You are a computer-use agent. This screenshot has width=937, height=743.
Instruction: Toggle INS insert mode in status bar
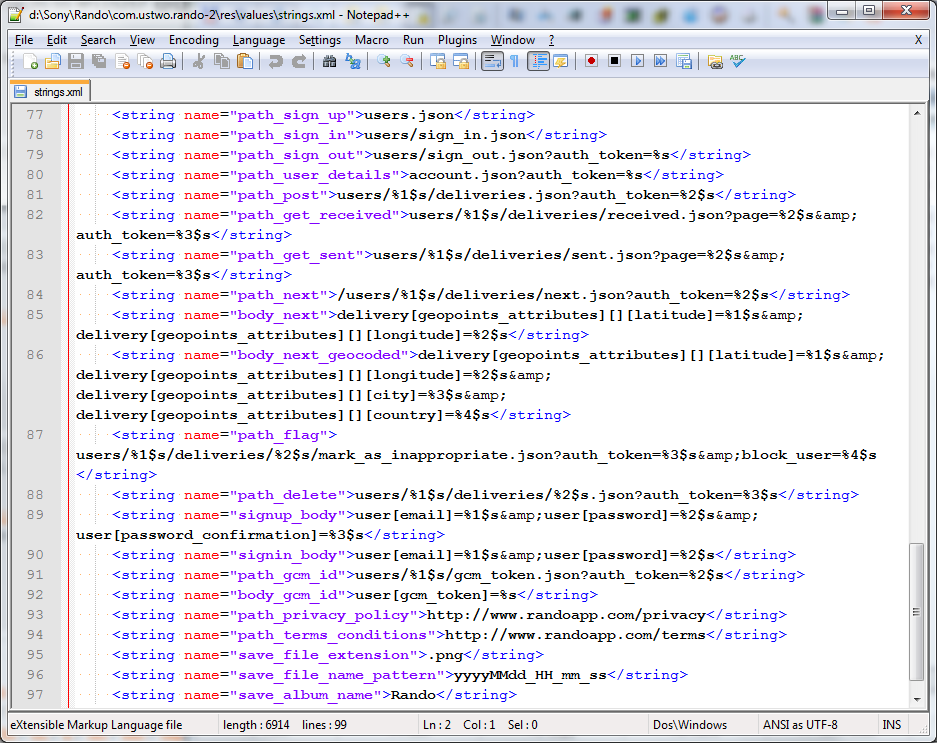(891, 724)
